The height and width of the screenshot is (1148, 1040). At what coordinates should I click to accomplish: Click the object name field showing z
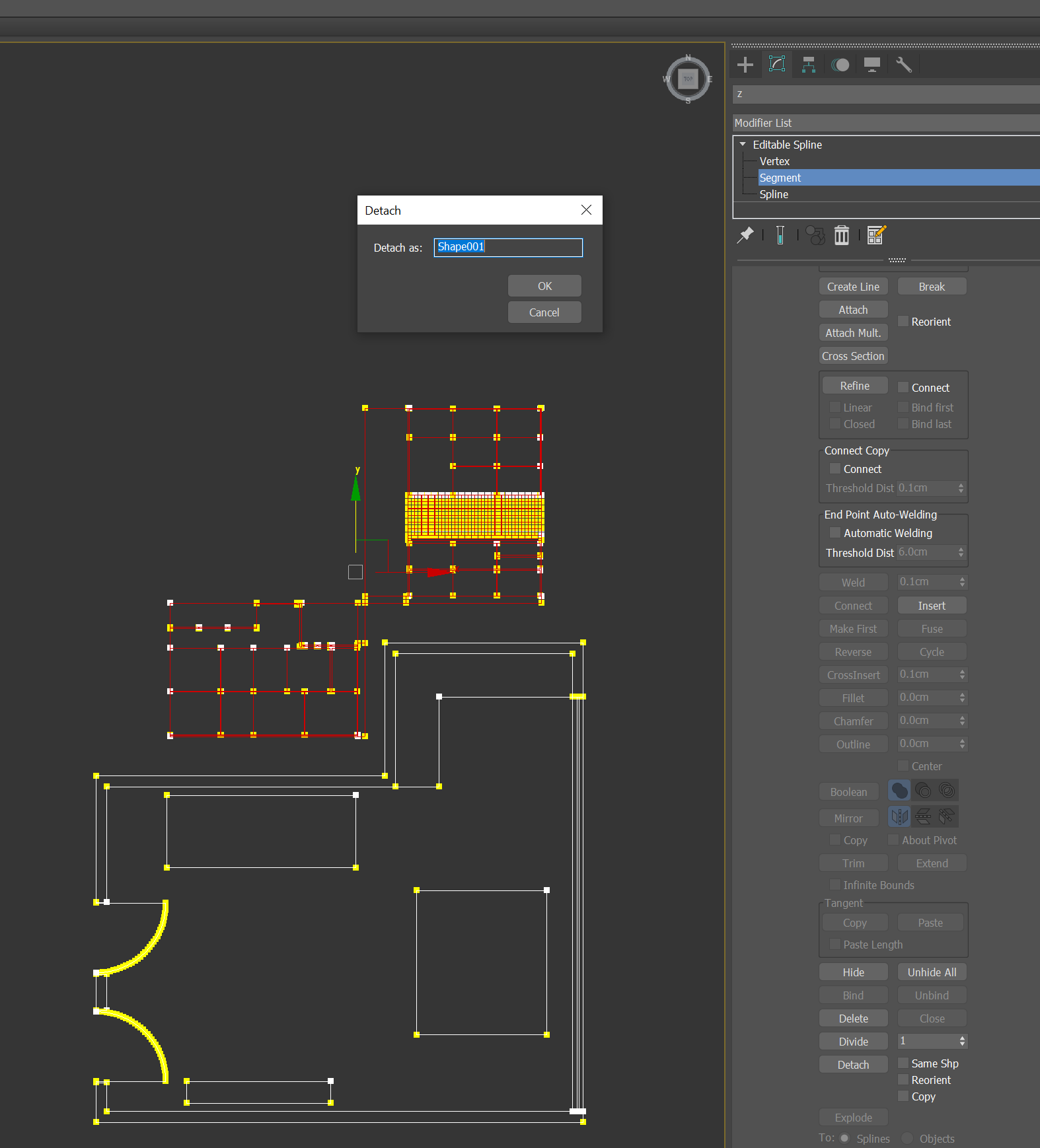tap(886, 94)
